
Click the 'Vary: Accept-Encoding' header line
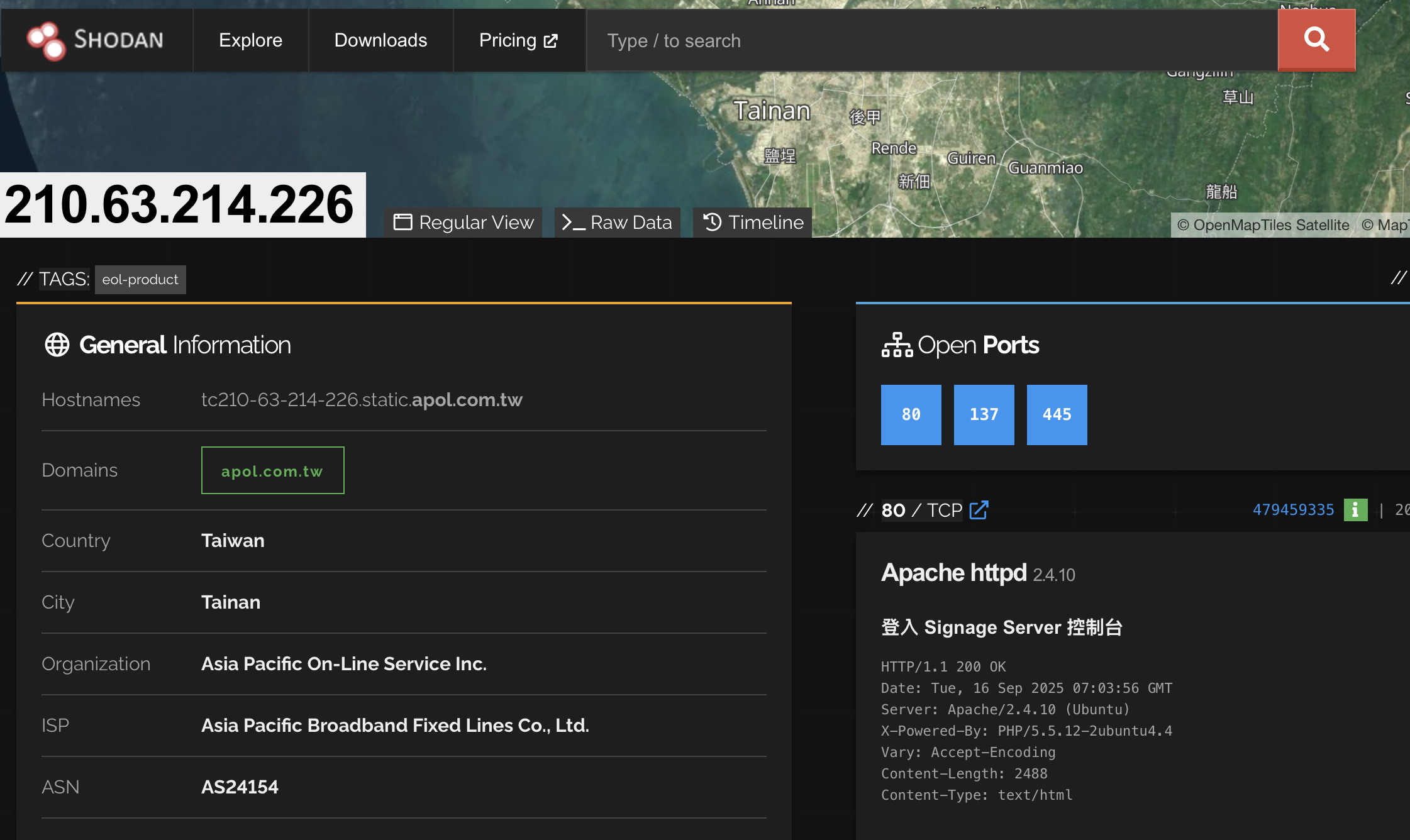tap(969, 752)
